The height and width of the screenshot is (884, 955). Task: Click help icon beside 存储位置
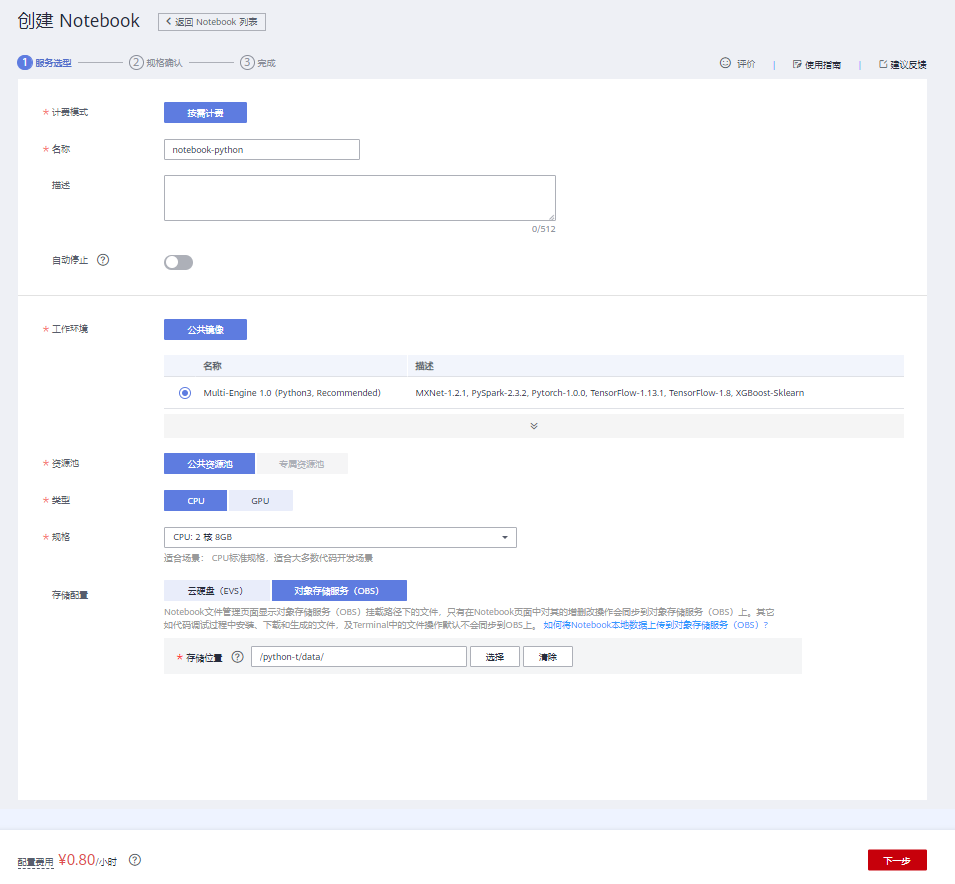pos(237,657)
